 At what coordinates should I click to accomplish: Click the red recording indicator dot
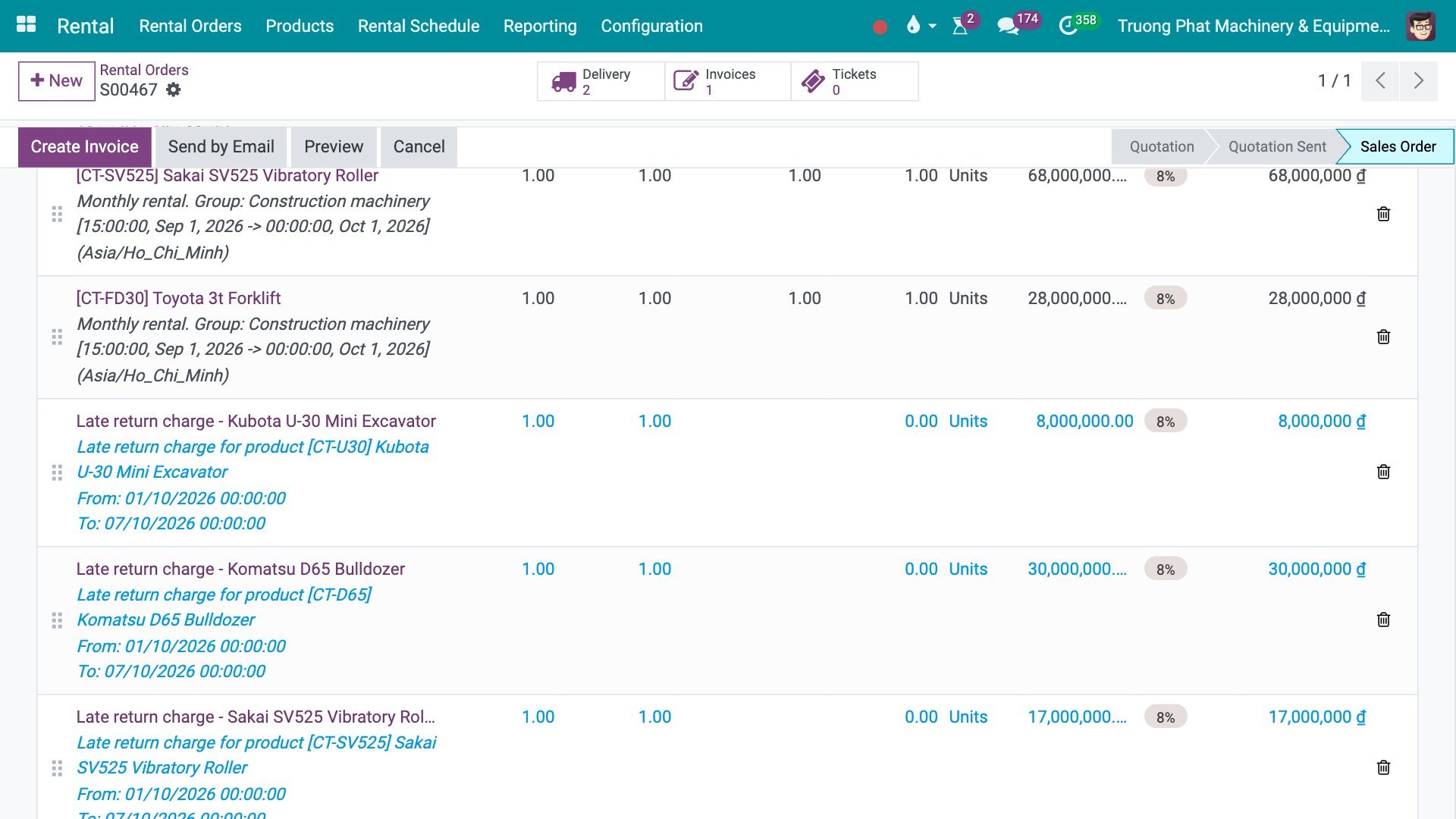(x=880, y=27)
